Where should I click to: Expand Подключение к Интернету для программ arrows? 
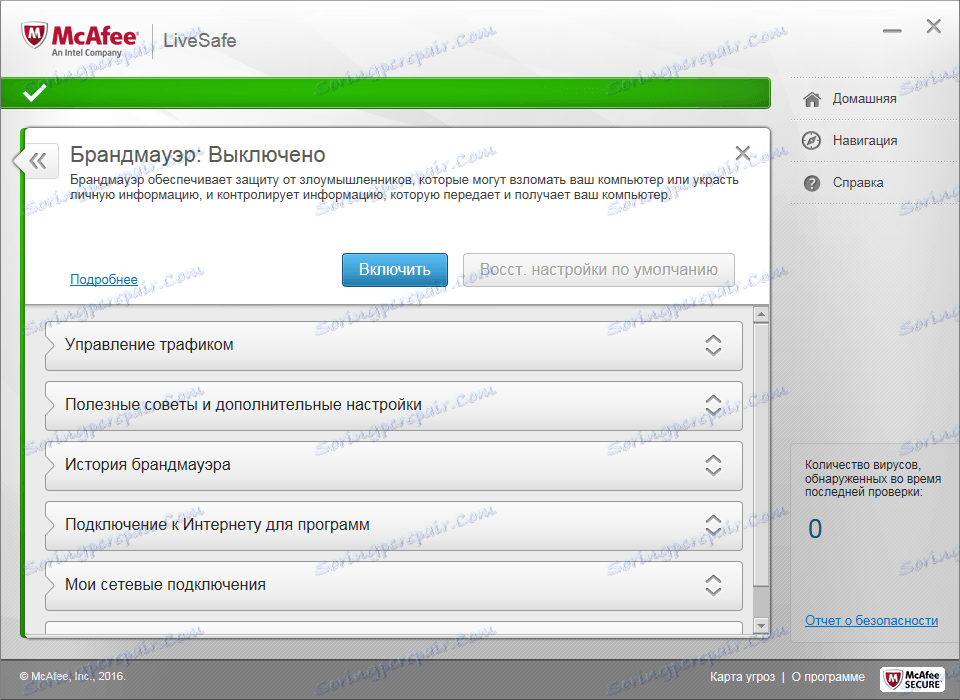point(713,525)
